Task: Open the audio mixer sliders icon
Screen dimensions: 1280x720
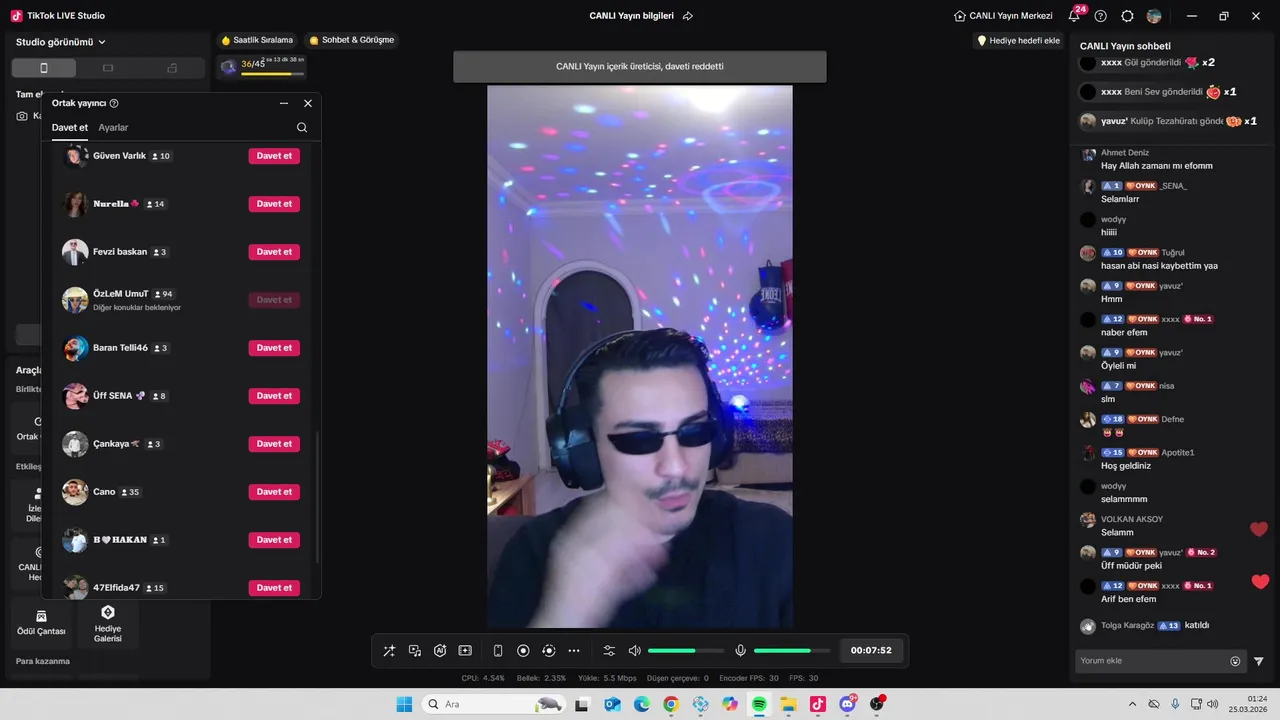Action: coord(609,651)
